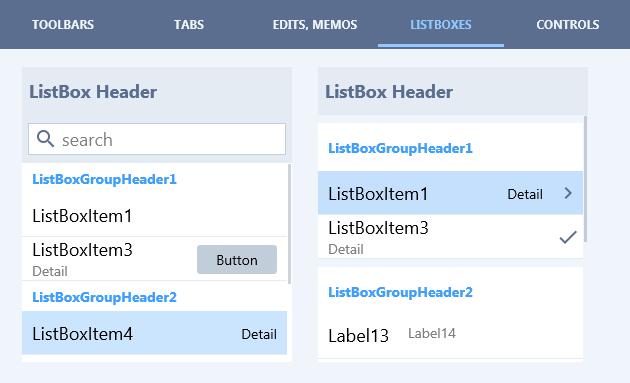Screen dimensions: 630x383
Task: Click the Button in ListBoxItem3 row
Action: tap(237, 260)
